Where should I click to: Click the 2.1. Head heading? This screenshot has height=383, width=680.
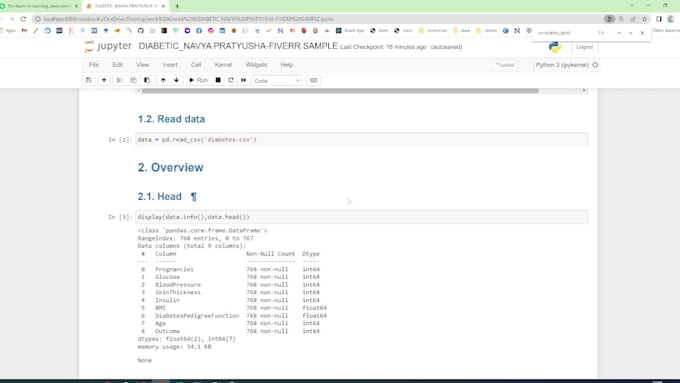[160, 196]
